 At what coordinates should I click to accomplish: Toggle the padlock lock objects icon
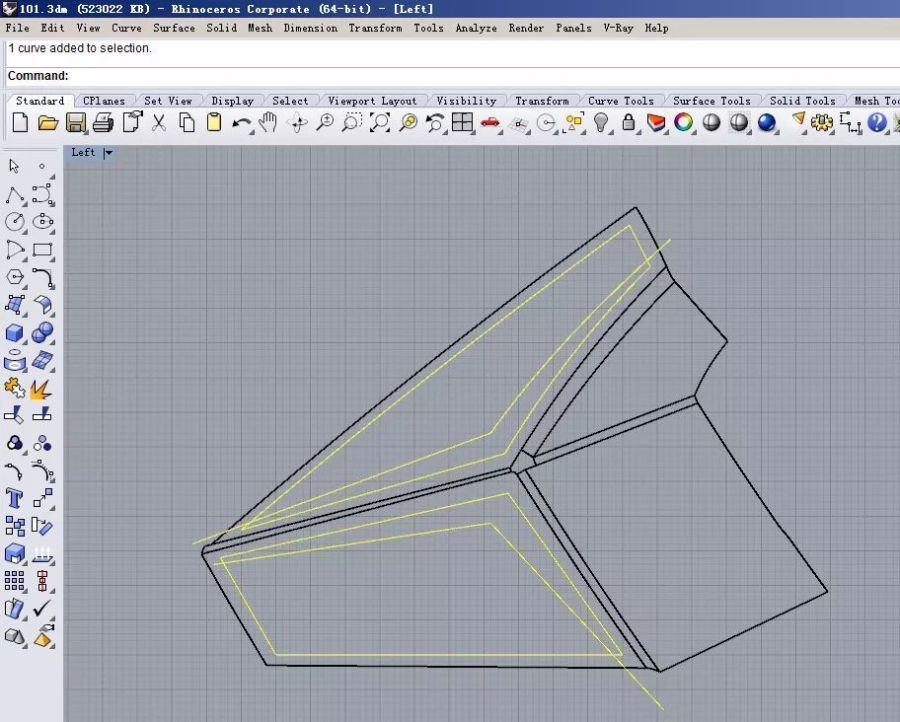click(x=628, y=123)
